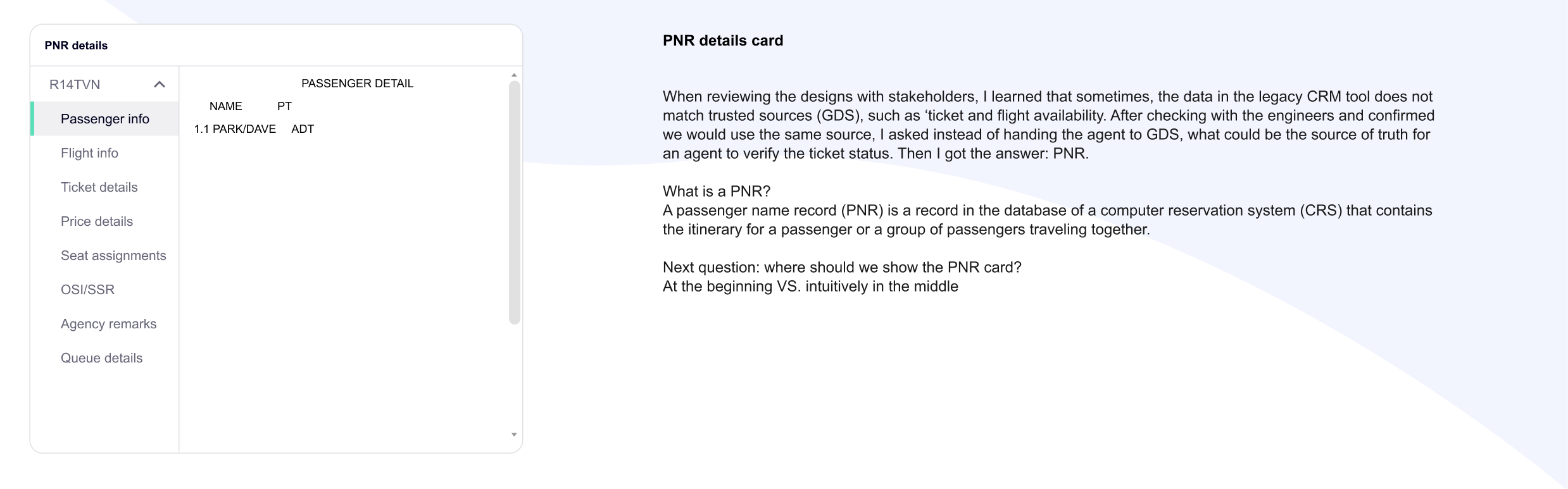Open Passenger info section
This screenshot has width=1568, height=489.
[x=105, y=118]
